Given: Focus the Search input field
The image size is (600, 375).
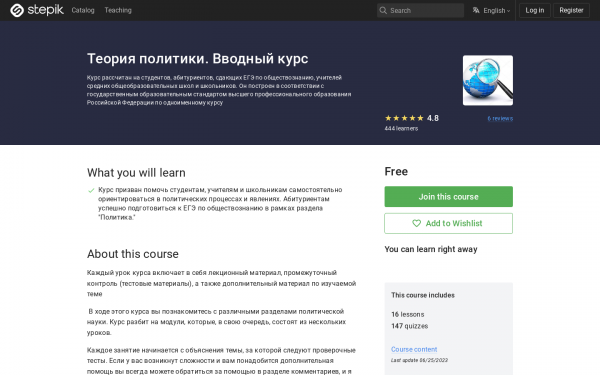Looking at the screenshot, I should tap(420, 10).
